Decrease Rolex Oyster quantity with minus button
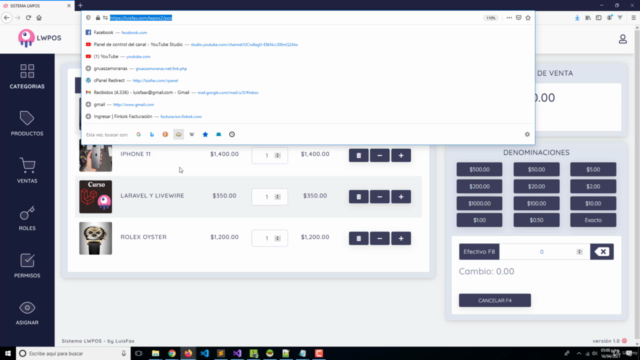Screen dimensions: 640x360 [380, 238]
